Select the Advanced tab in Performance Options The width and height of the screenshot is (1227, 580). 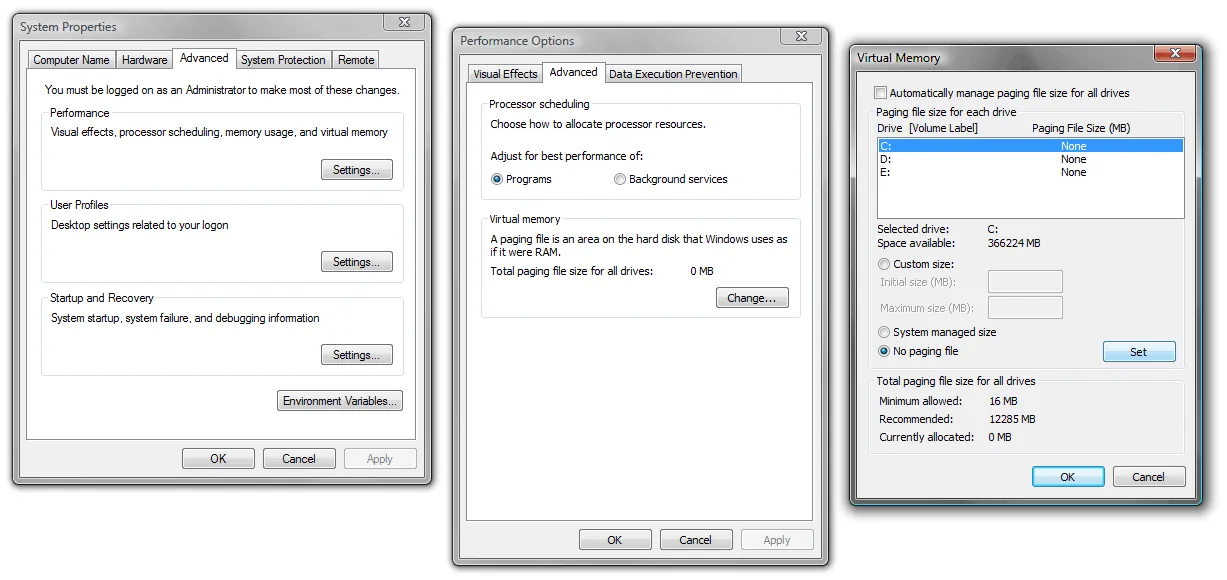573,72
